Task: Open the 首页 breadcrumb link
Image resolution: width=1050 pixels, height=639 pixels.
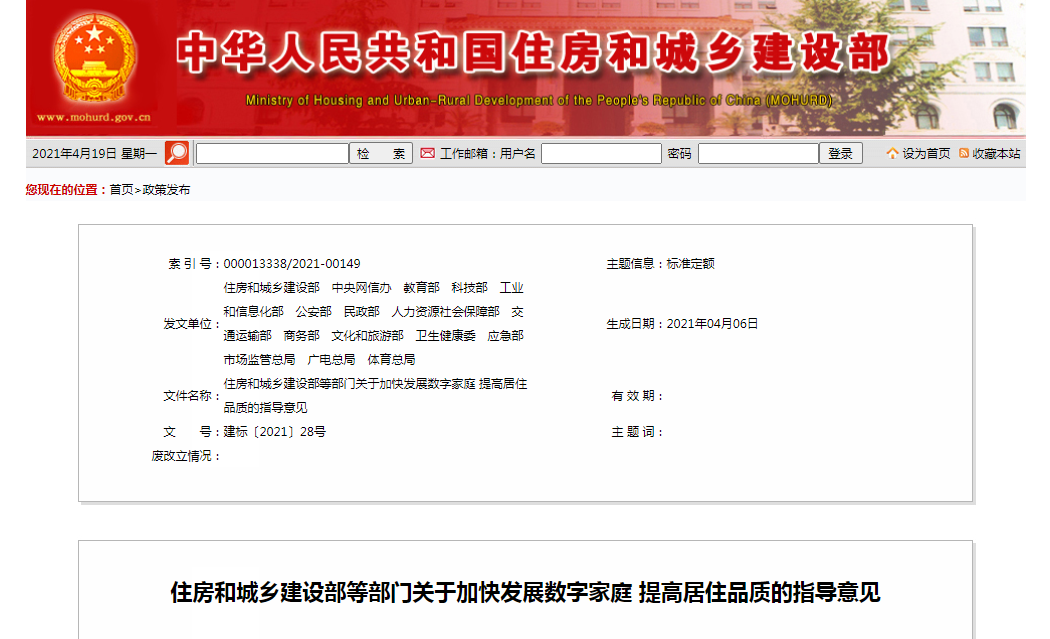Action: pyautogui.click(x=121, y=190)
